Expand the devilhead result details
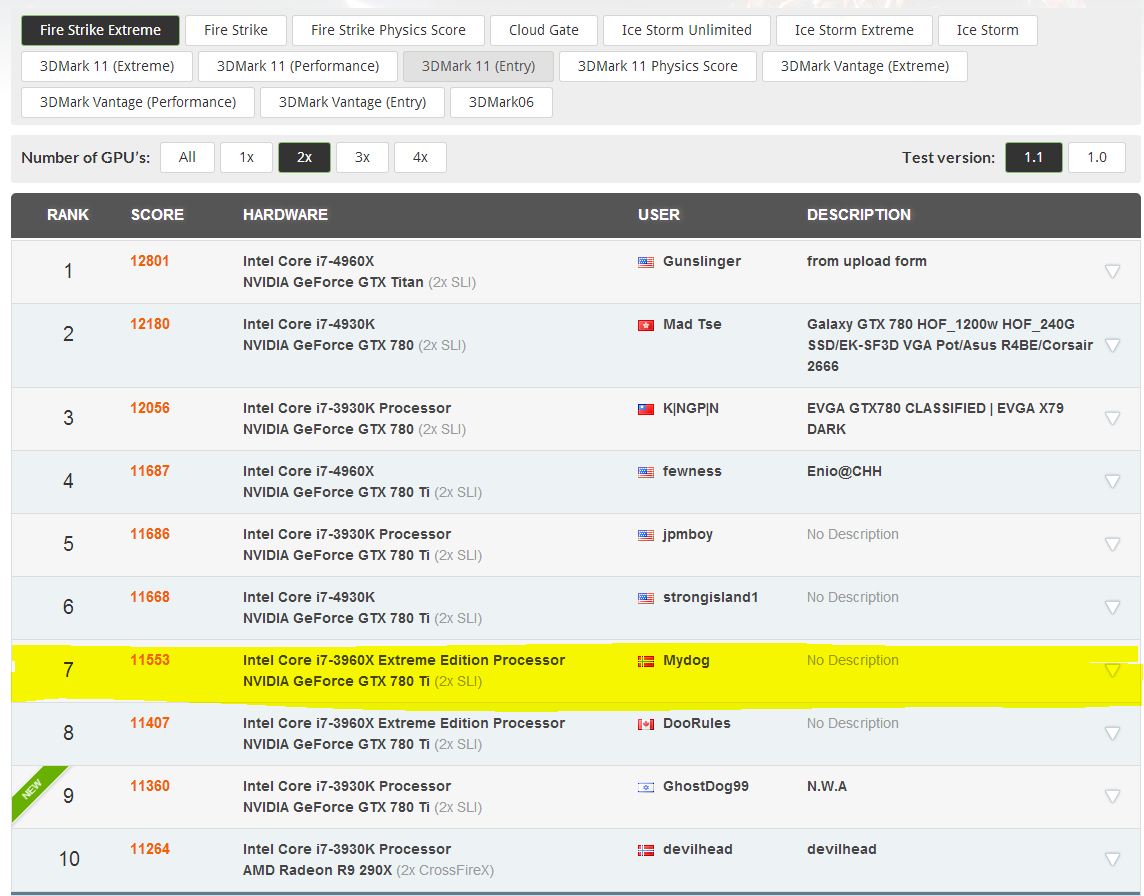The image size is (1144, 896). tap(1112, 859)
